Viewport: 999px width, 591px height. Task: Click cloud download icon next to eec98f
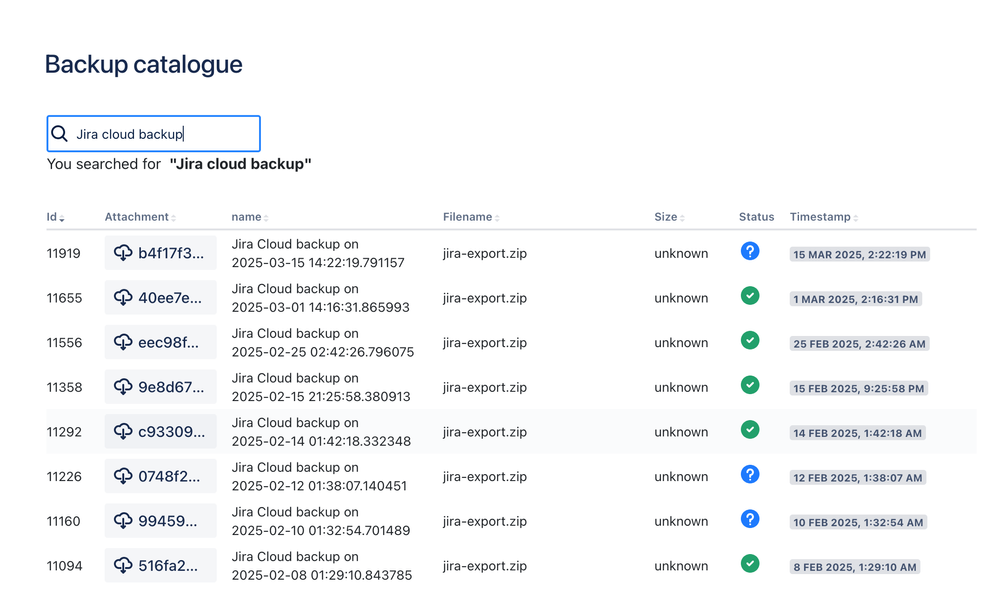coord(123,342)
